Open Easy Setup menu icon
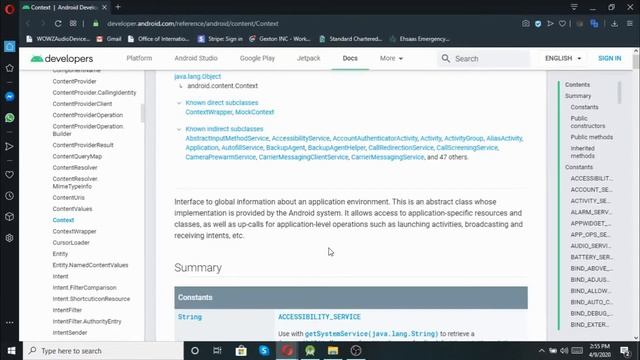Screen dimensions: 640x360 point(630,24)
